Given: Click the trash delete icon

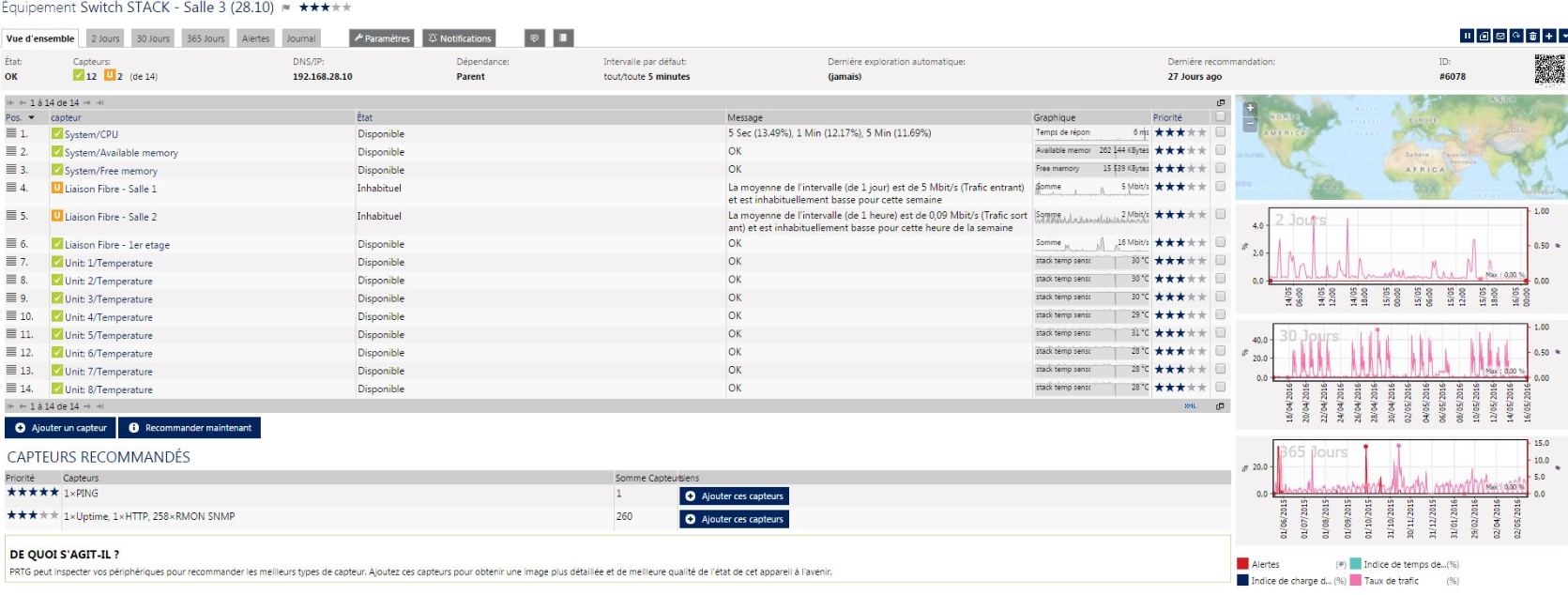Looking at the screenshot, I should [x=1532, y=36].
